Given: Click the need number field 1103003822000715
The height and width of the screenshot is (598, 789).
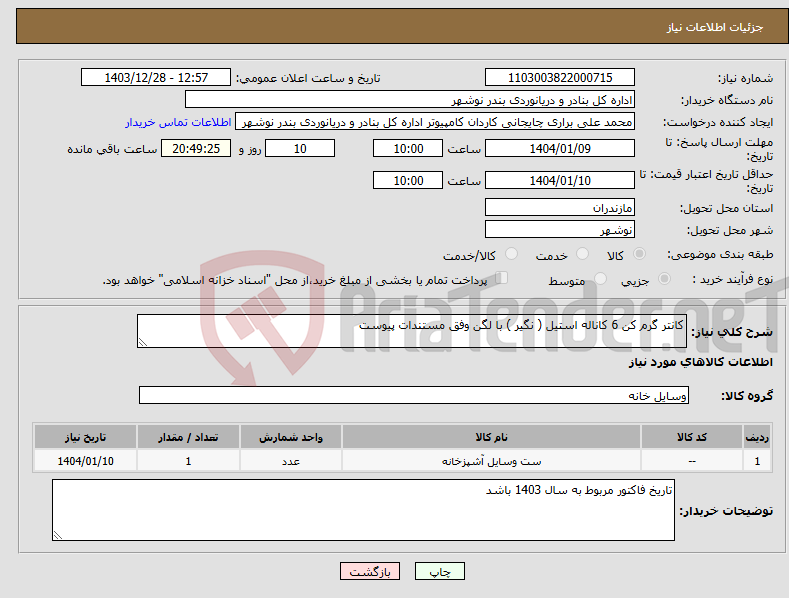Looking at the screenshot, I should point(560,78).
